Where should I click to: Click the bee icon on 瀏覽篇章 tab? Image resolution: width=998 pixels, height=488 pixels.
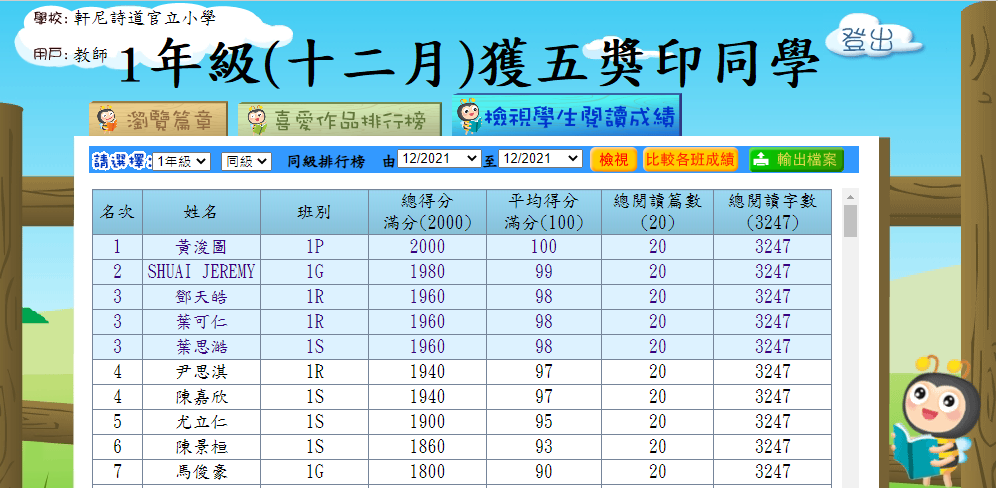pyautogui.click(x=107, y=119)
